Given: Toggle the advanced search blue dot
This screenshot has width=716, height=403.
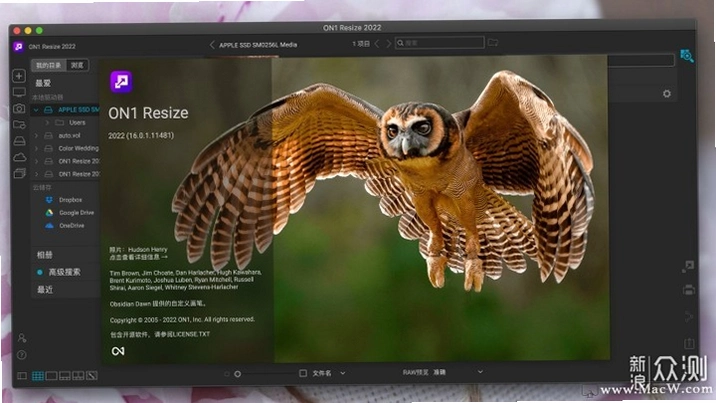Looking at the screenshot, I should [40, 272].
